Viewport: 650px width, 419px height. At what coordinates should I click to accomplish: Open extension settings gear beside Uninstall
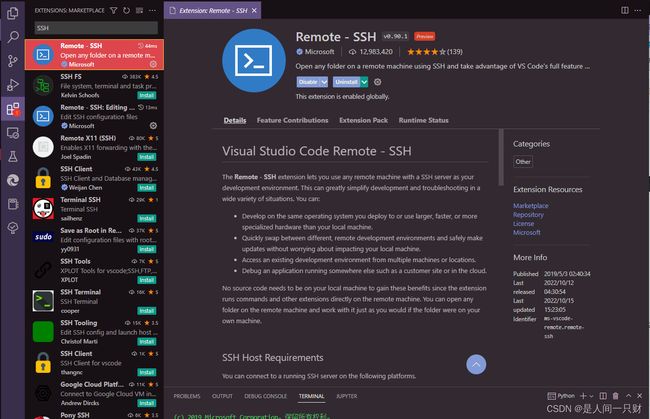pos(378,82)
